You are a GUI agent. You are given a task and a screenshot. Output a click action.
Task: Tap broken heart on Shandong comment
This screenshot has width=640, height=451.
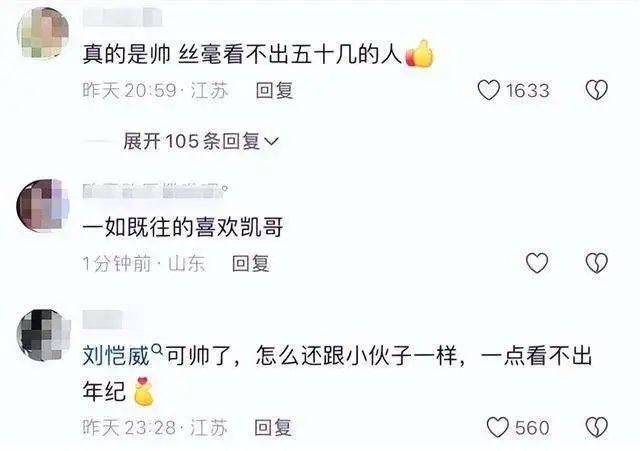point(597,263)
